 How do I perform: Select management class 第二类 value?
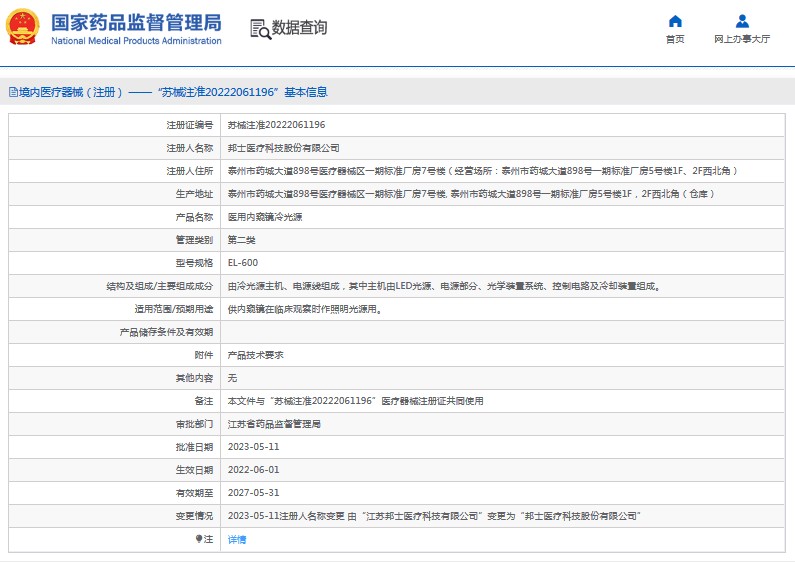tap(241, 240)
